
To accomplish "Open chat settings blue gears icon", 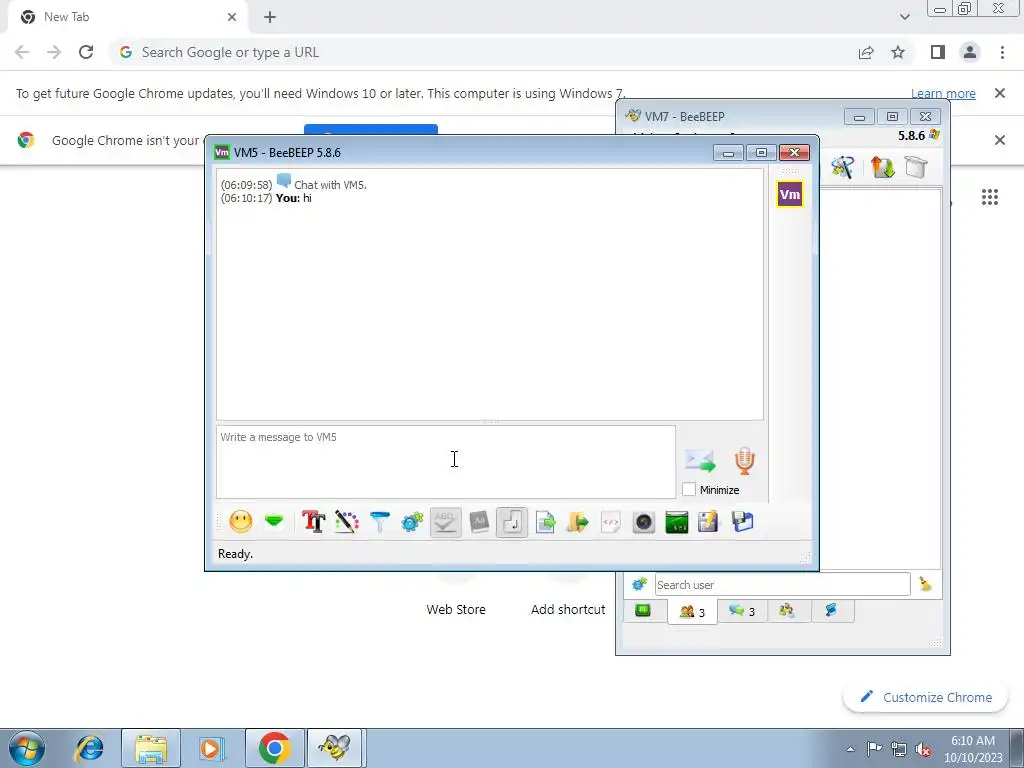I will pos(412,522).
